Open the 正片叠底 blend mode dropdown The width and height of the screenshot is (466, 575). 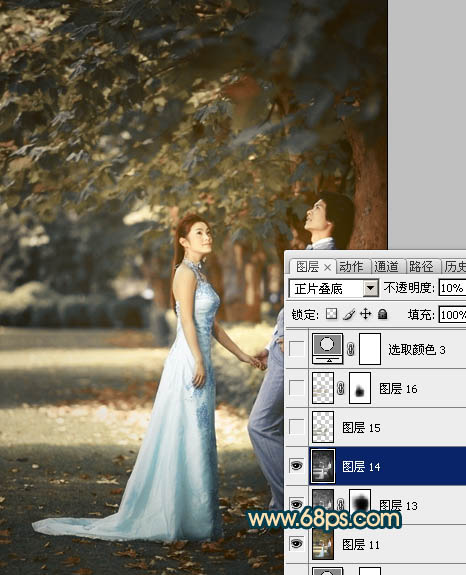pos(371,289)
